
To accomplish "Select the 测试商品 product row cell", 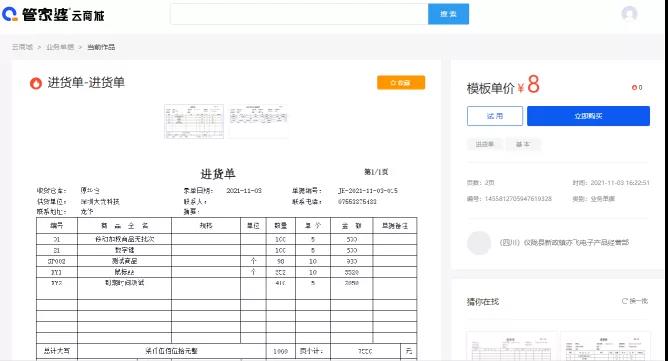I will pyautogui.click(x=124, y=261).
